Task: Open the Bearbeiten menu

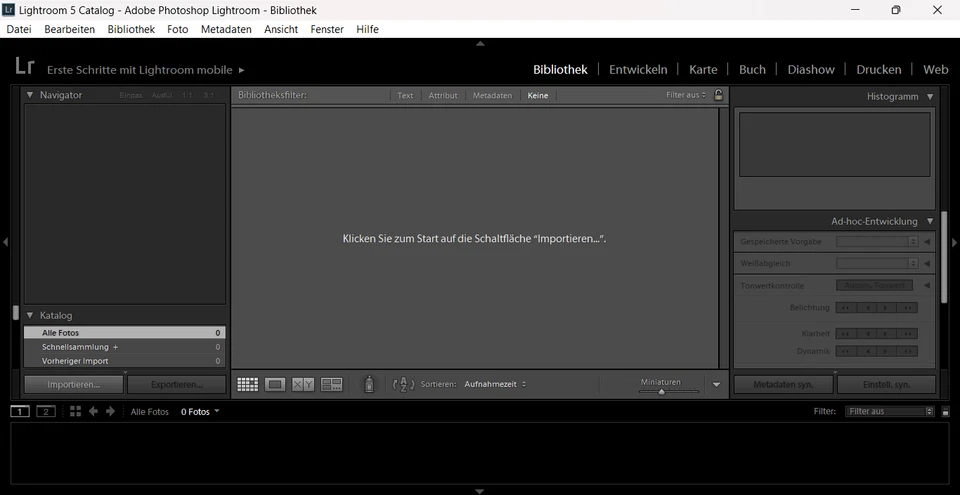Action: [70, 29]
